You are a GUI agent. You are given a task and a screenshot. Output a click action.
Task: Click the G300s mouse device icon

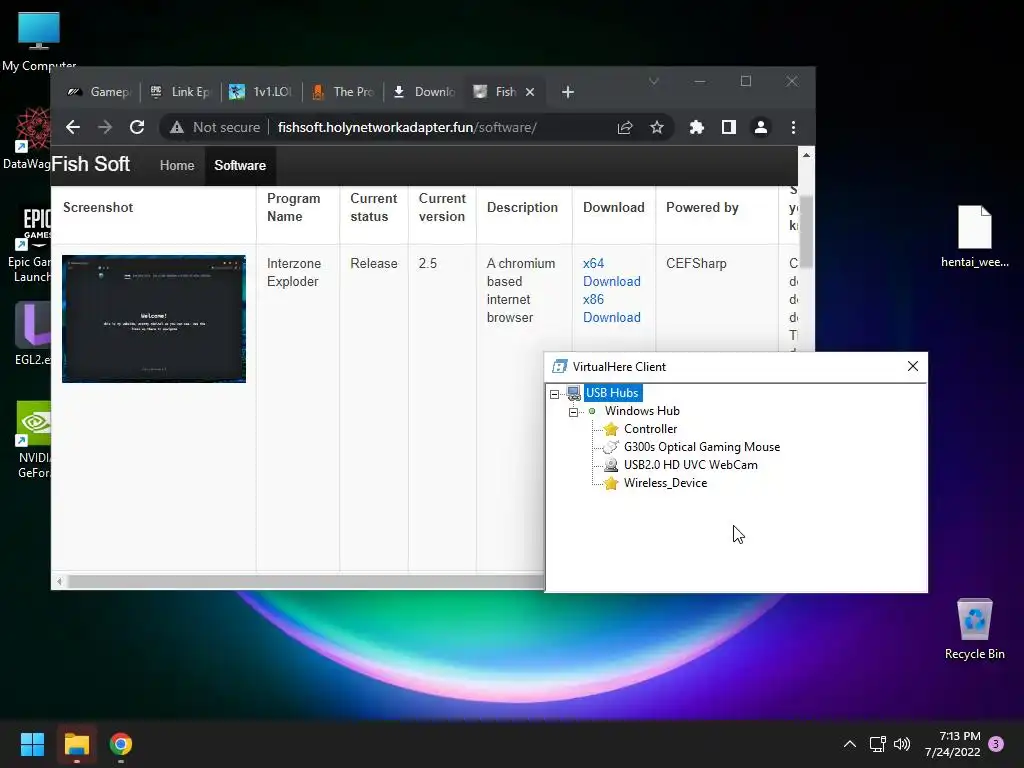coord(611,447)
